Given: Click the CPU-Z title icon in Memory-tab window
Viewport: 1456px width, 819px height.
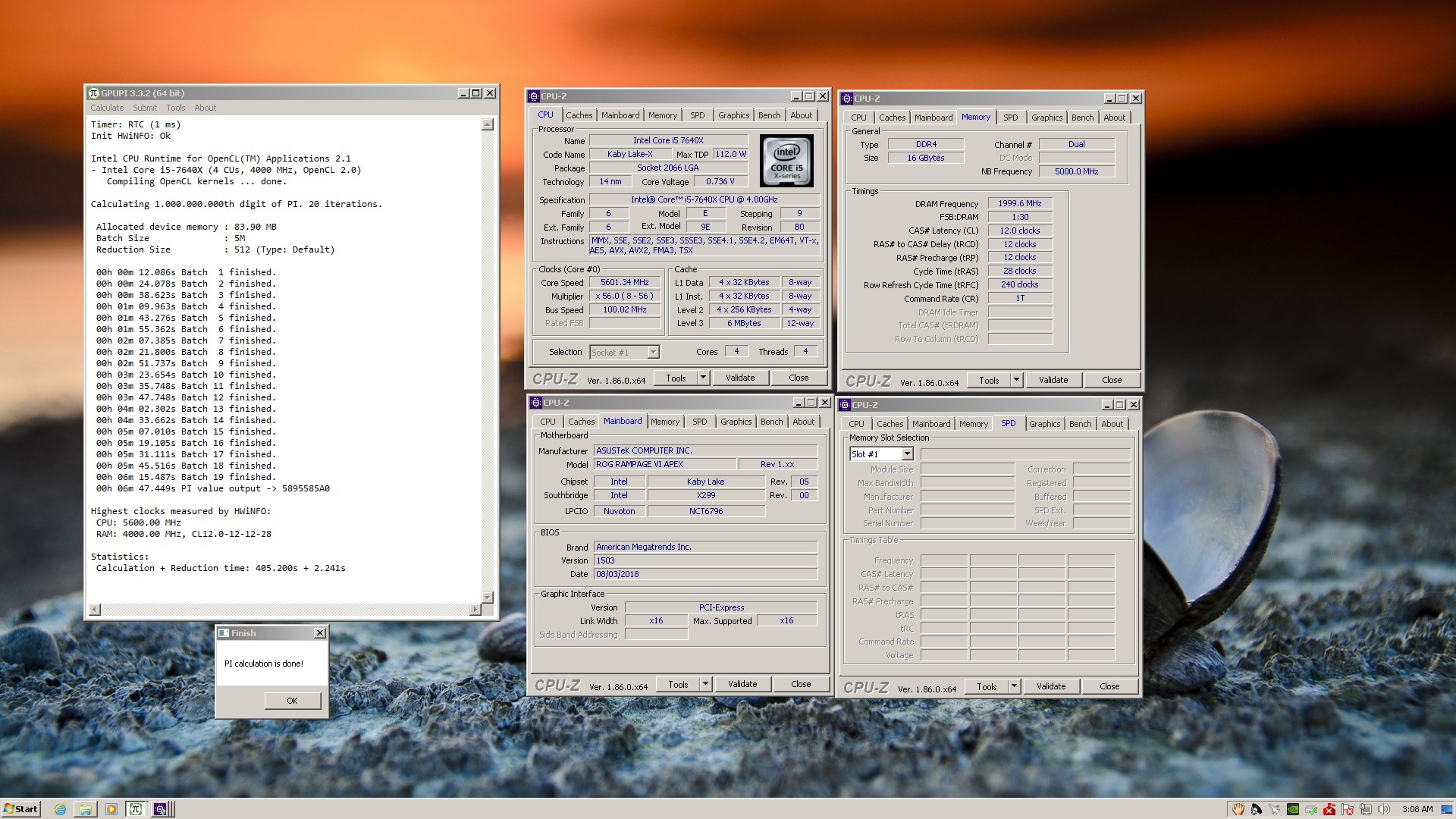Looking at the screenshot, I should [x=847, y=99].
